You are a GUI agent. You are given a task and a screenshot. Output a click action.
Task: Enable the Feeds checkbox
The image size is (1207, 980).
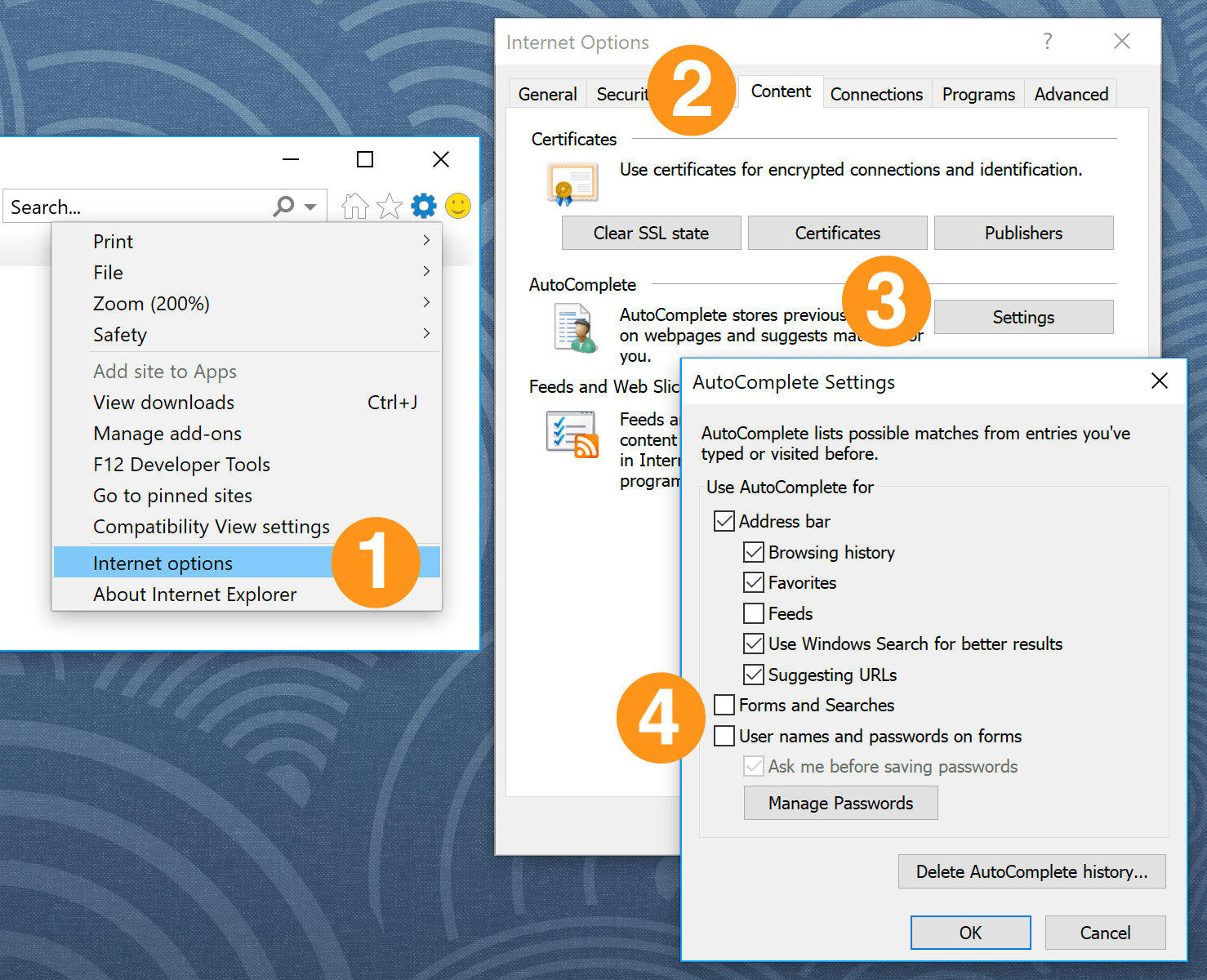[754, 613]
